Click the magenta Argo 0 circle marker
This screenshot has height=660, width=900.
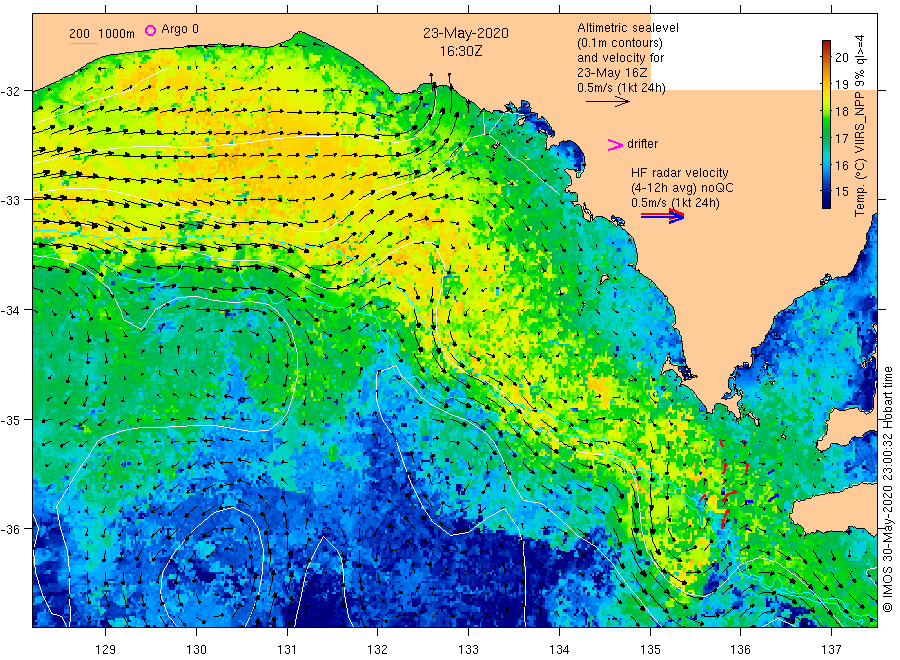point(150,30)
